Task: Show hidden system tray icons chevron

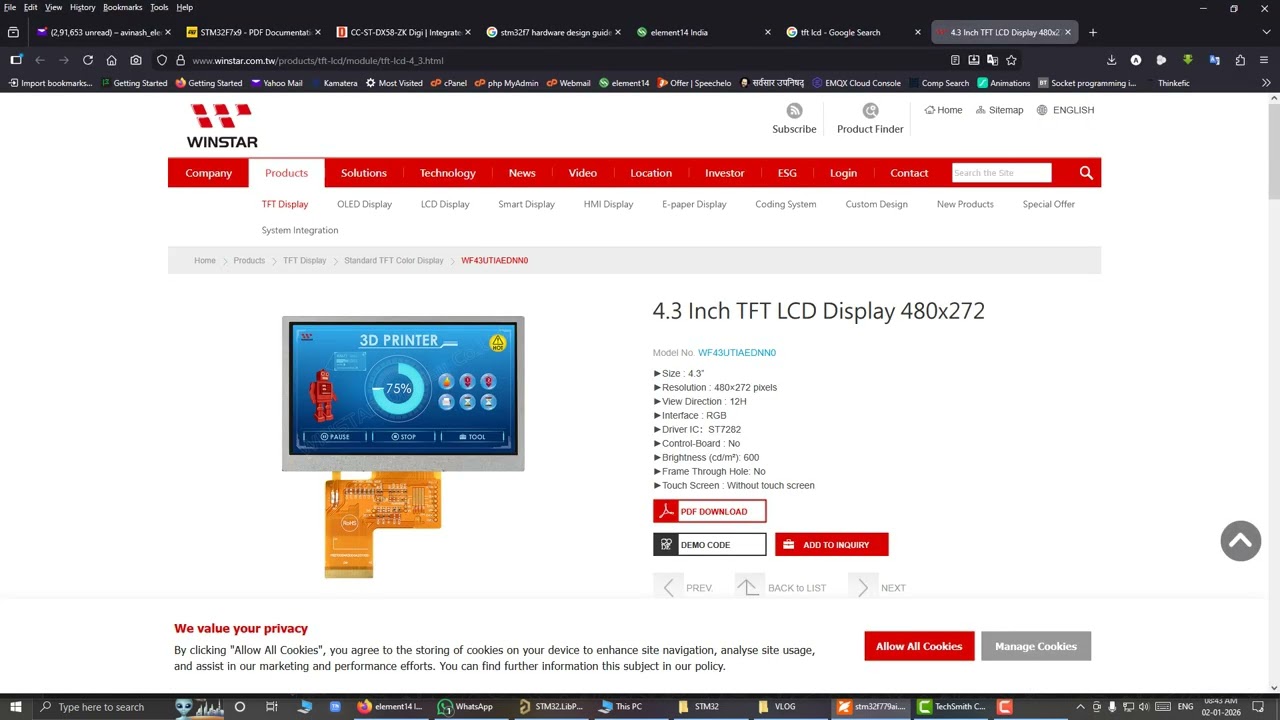Action: point(1080,707)
